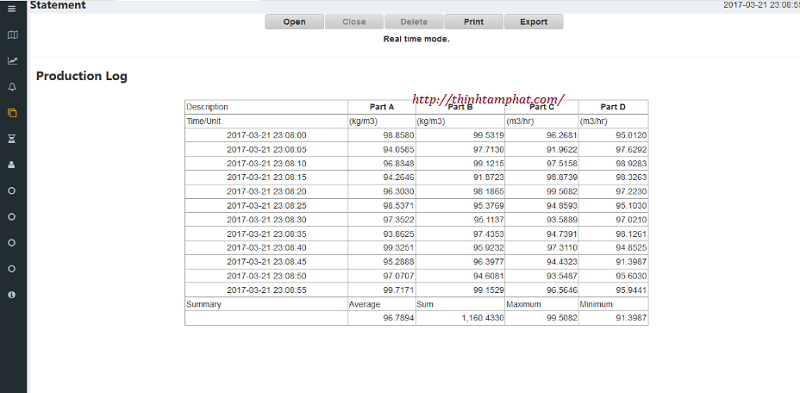The height and width of the screenshot is (393, 800).
Task: Open the trend line chart icon
Action: click(12, 61)
